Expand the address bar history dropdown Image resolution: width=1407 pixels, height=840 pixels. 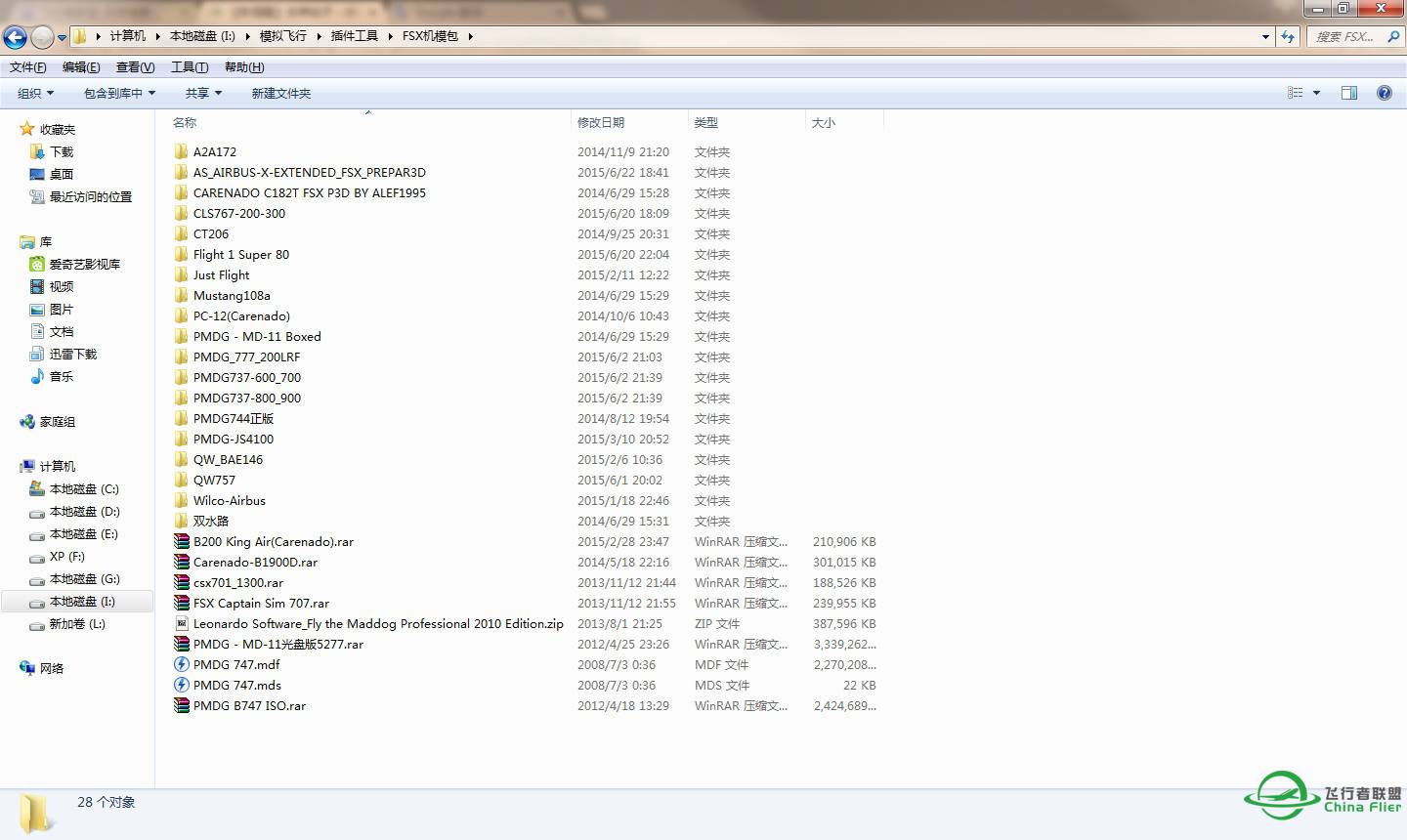1266,36
